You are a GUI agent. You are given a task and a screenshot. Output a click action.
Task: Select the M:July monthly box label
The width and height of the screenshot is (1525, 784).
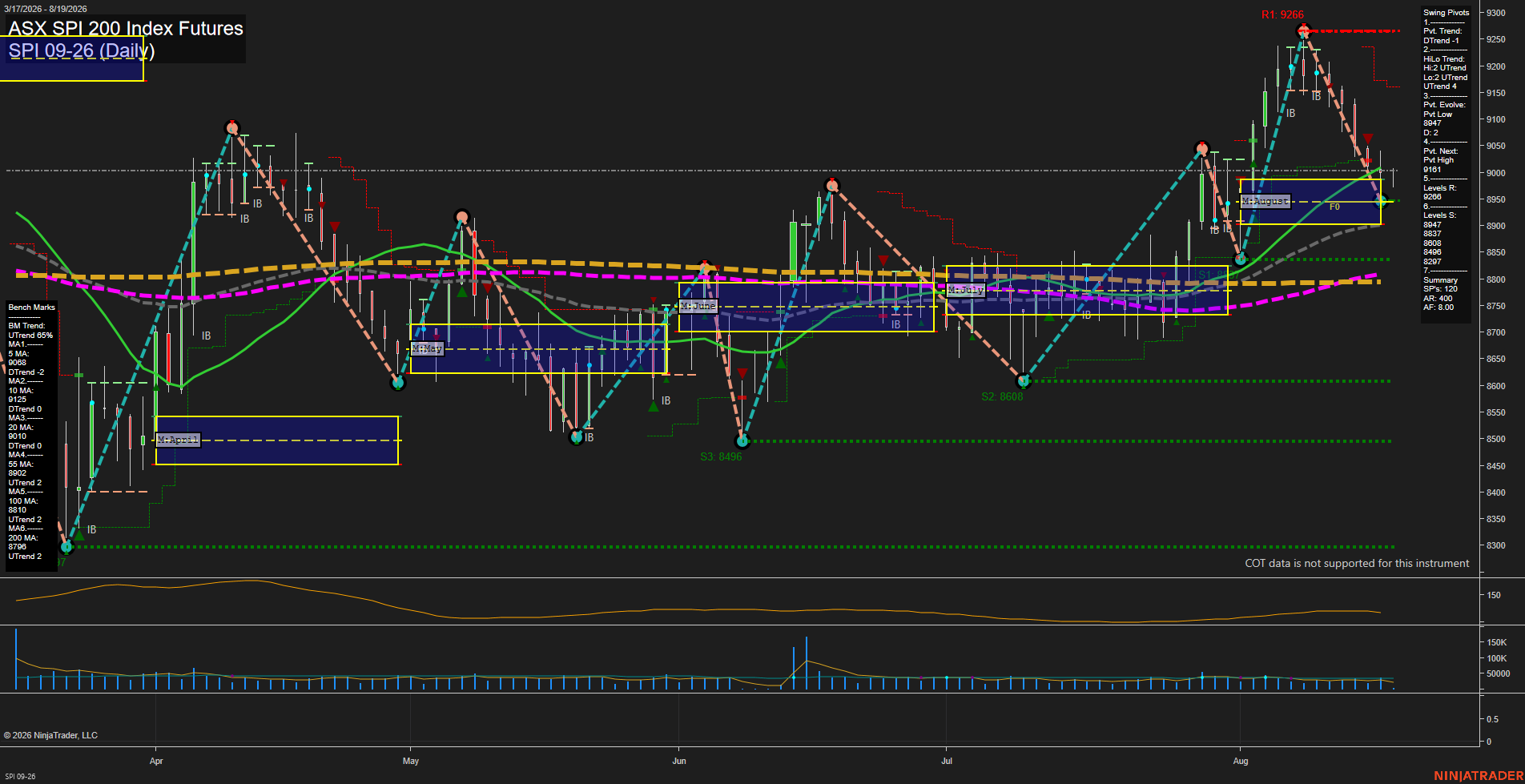(x=965, y=290)
